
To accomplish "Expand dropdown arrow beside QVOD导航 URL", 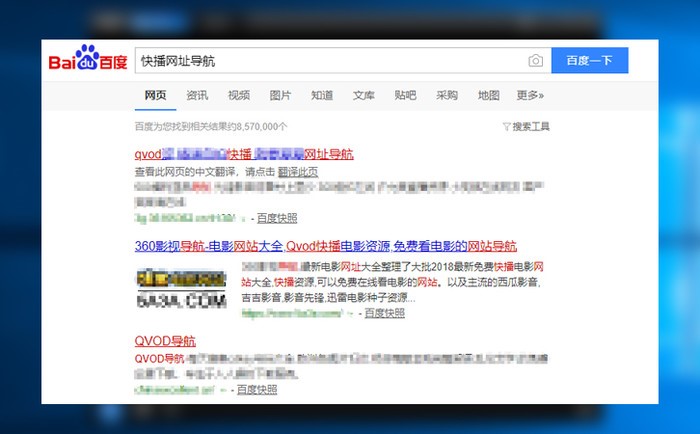I will point(223,390).
